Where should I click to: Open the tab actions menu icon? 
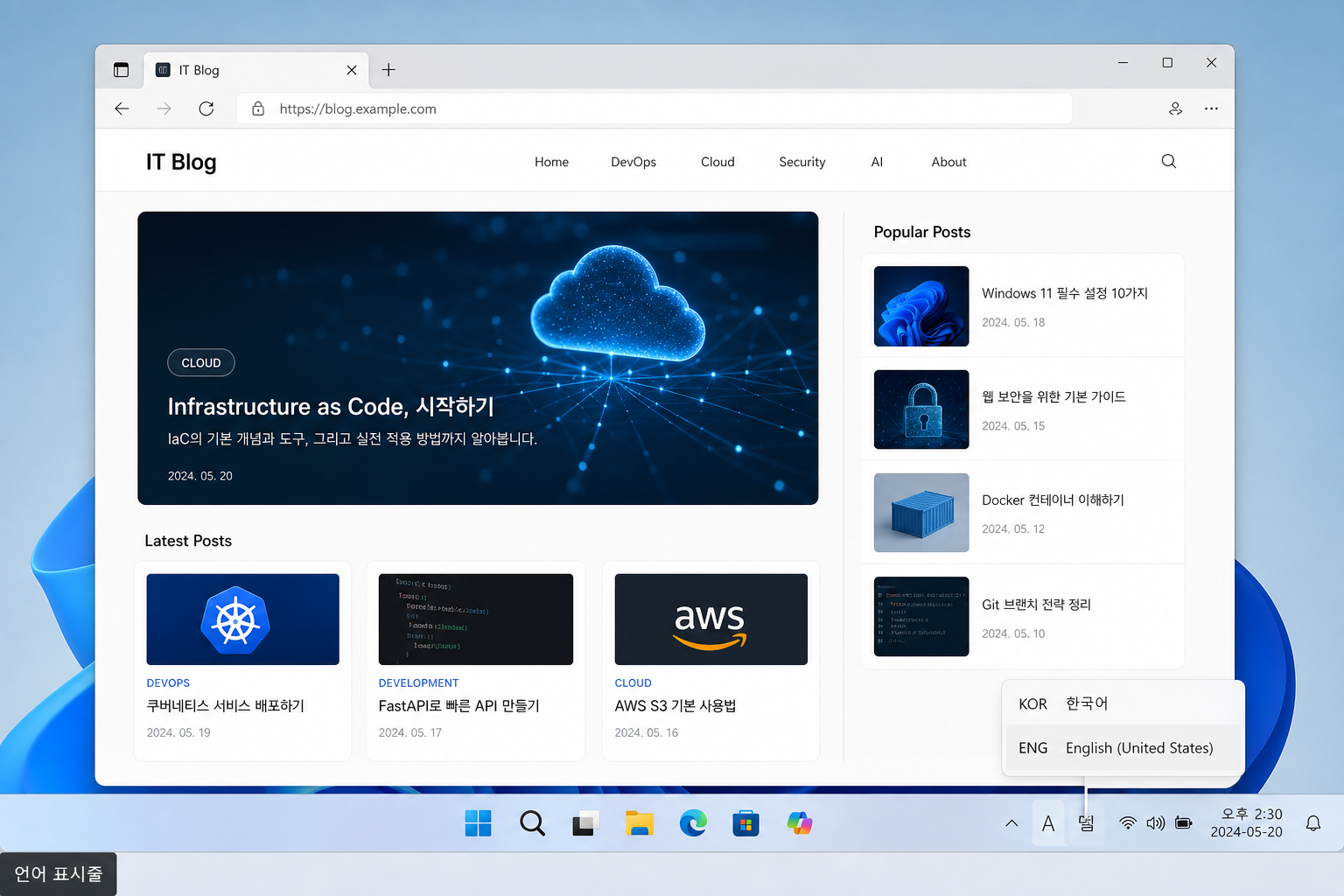point(122,70)
